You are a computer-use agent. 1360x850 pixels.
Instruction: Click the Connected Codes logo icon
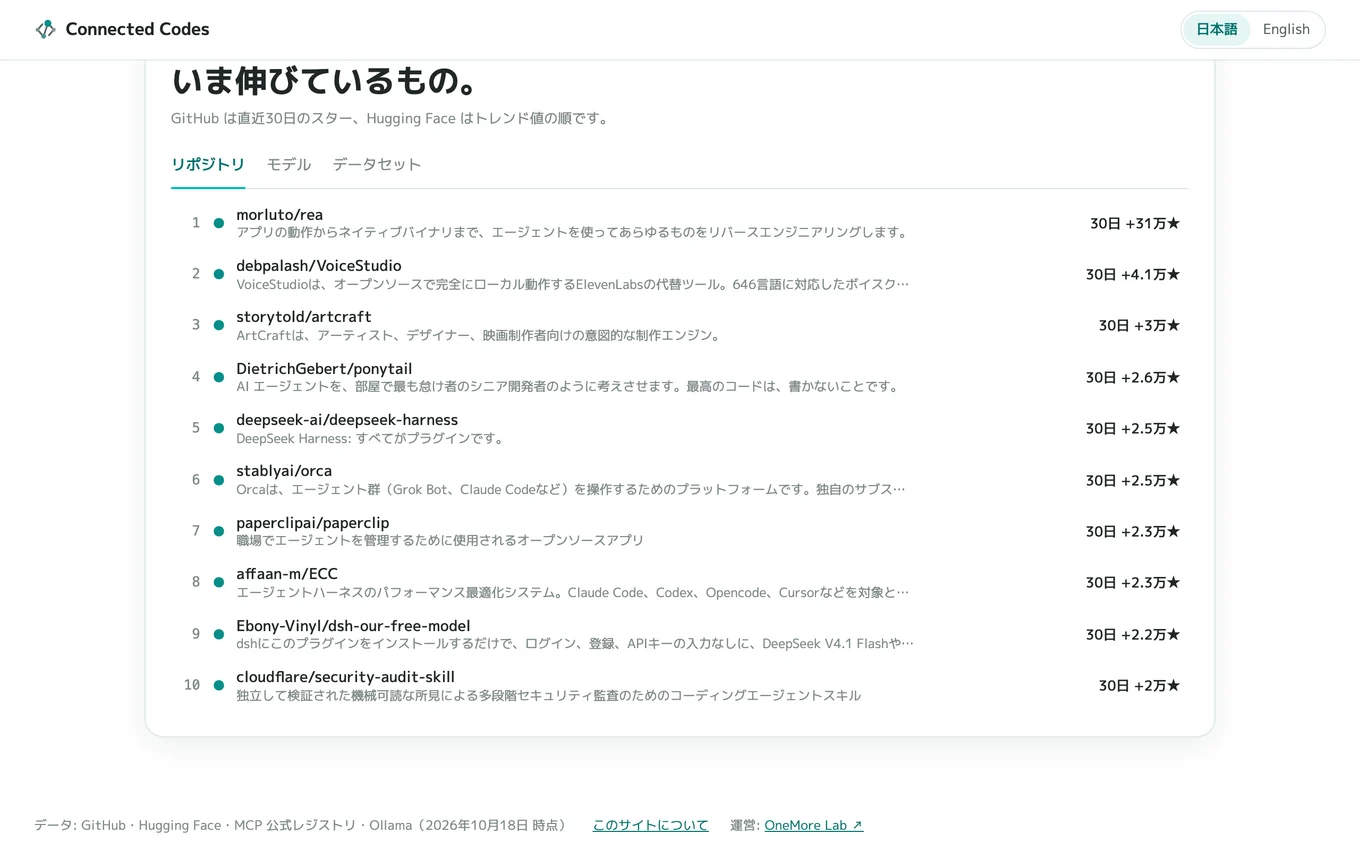(45, 29)
